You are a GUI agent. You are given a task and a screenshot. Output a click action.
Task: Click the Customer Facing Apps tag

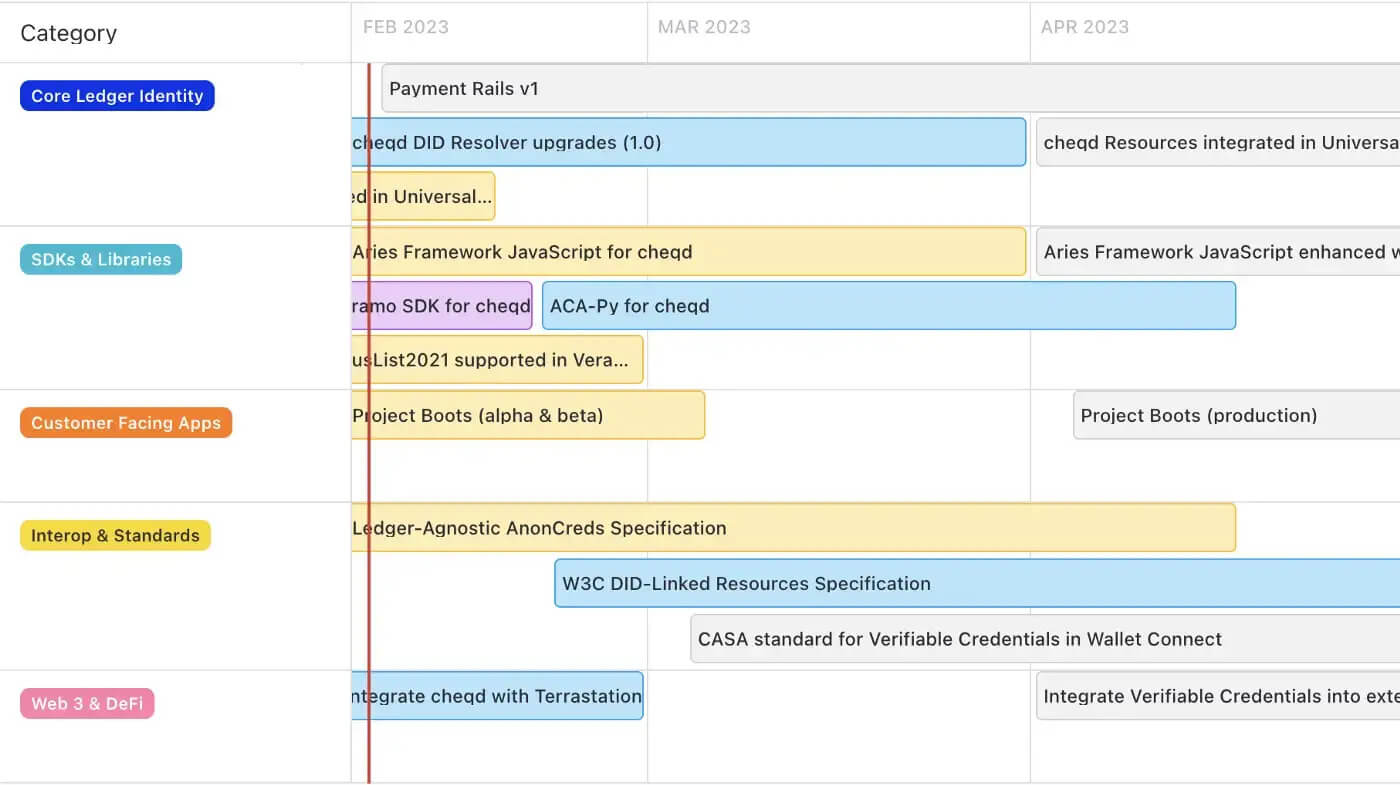(x=126, y=423)
